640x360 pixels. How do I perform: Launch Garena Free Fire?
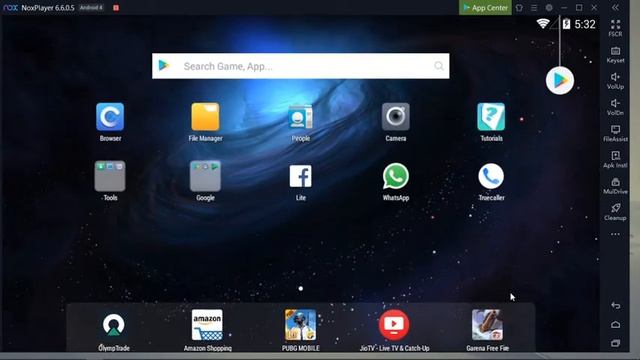pos(487,325)
